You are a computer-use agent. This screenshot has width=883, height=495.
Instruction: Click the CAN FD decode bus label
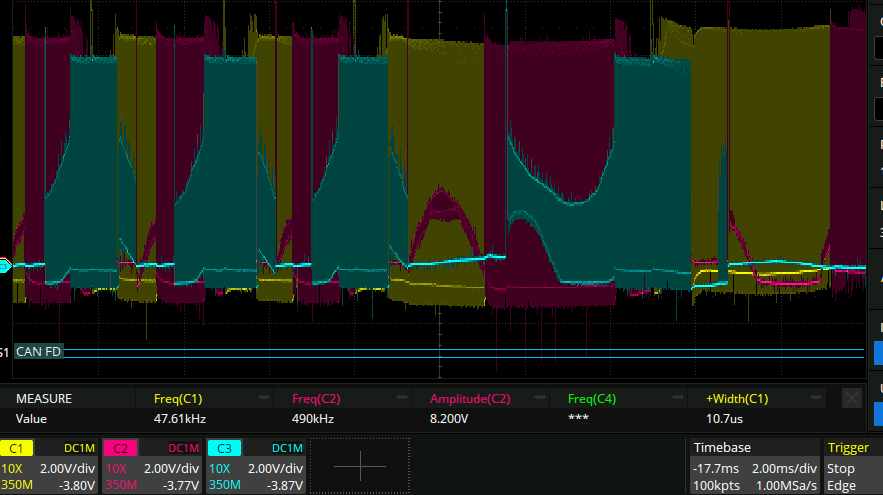(39, 352)
